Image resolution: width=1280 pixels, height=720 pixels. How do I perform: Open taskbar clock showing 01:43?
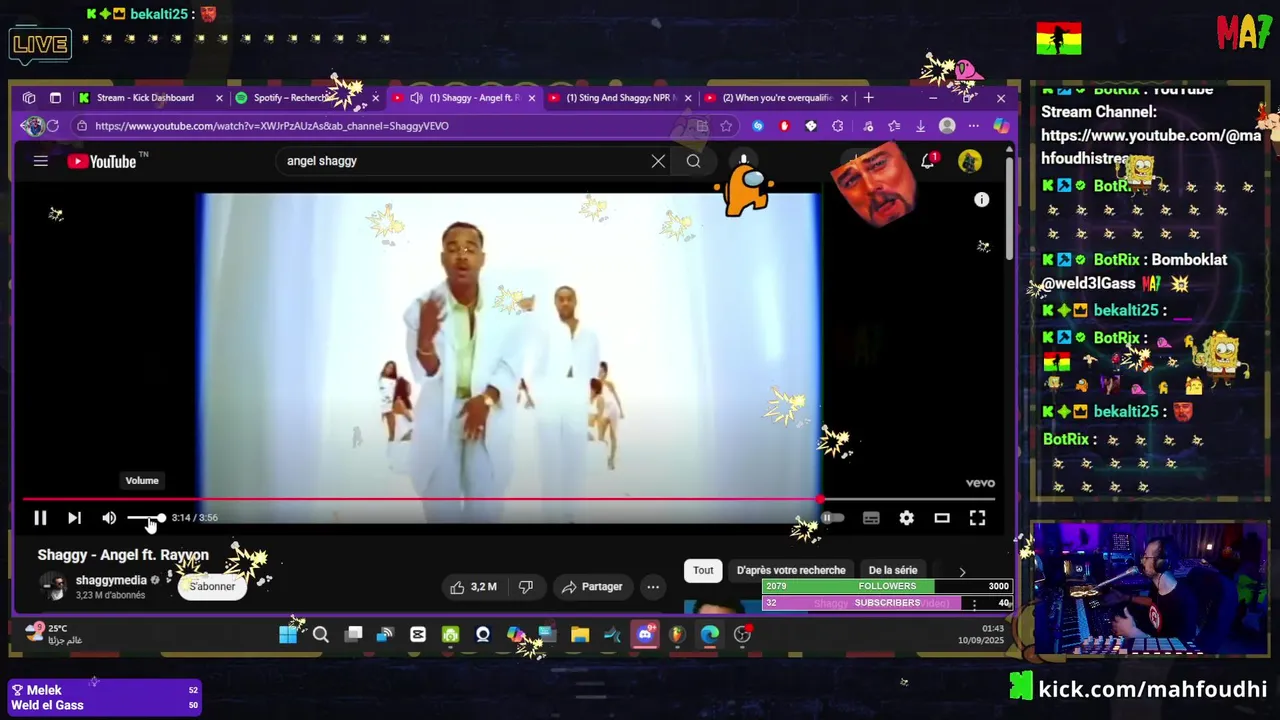pos(980,634)
